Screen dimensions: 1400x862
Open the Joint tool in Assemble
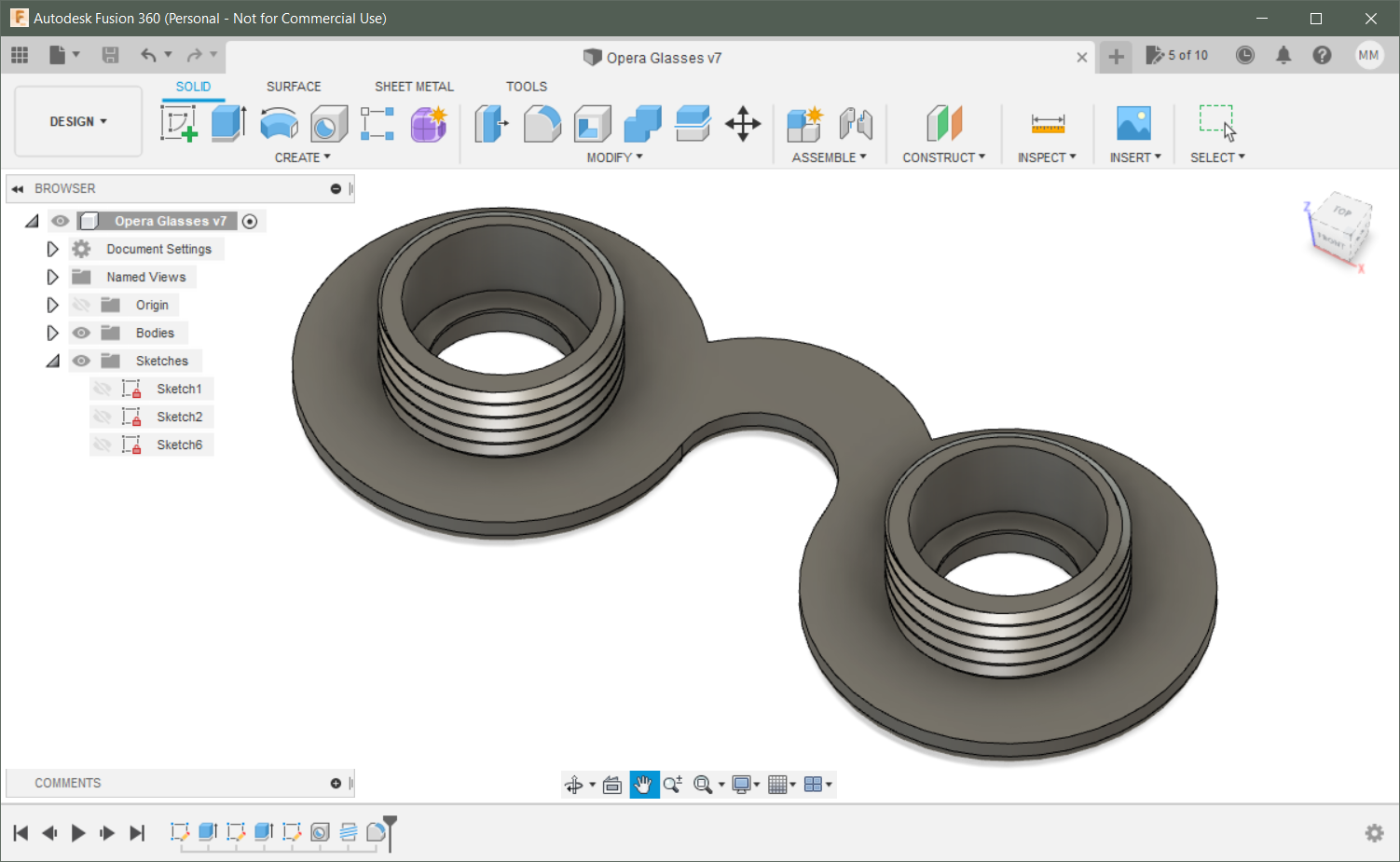click(x=855, y=123)
